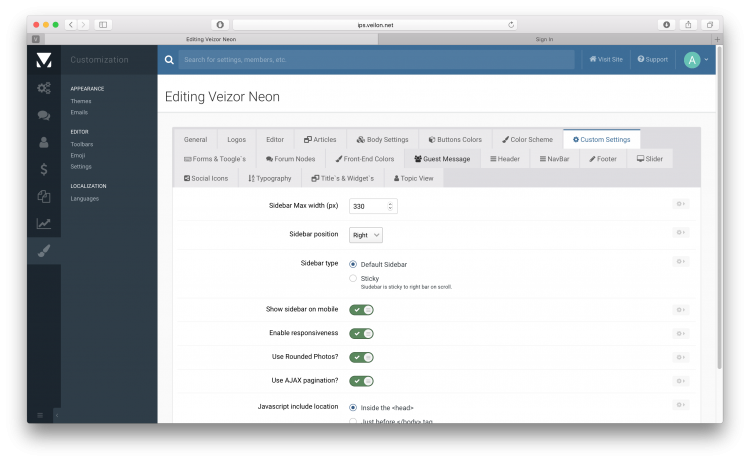
Task: Go forward with Safari forward arrow
Action: pyautogui.click(x=83, y=24)
